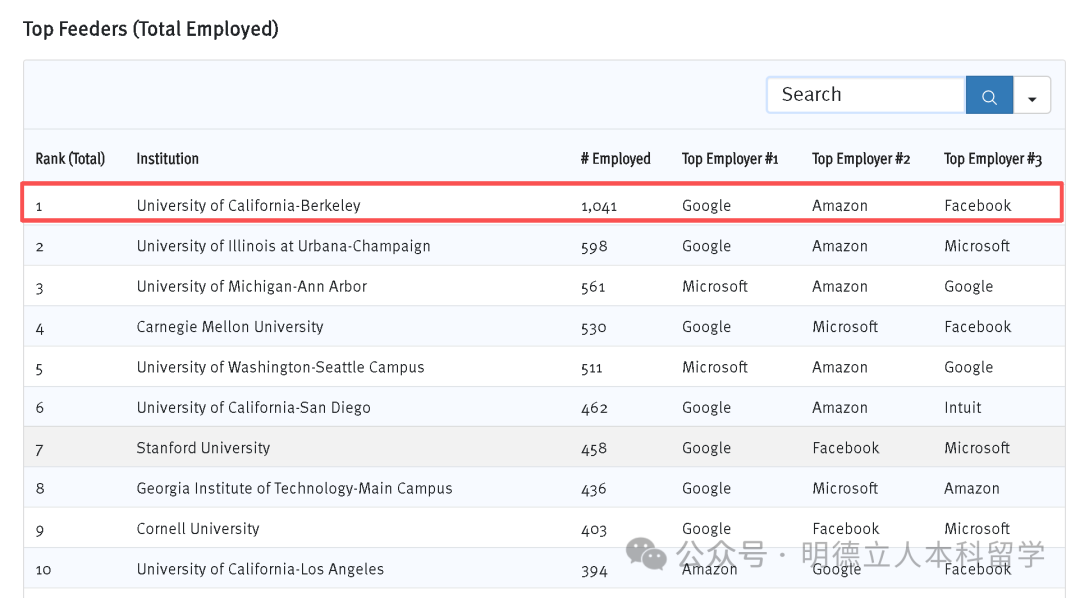Click Facebook in the Berkeley row

[977, 205]
